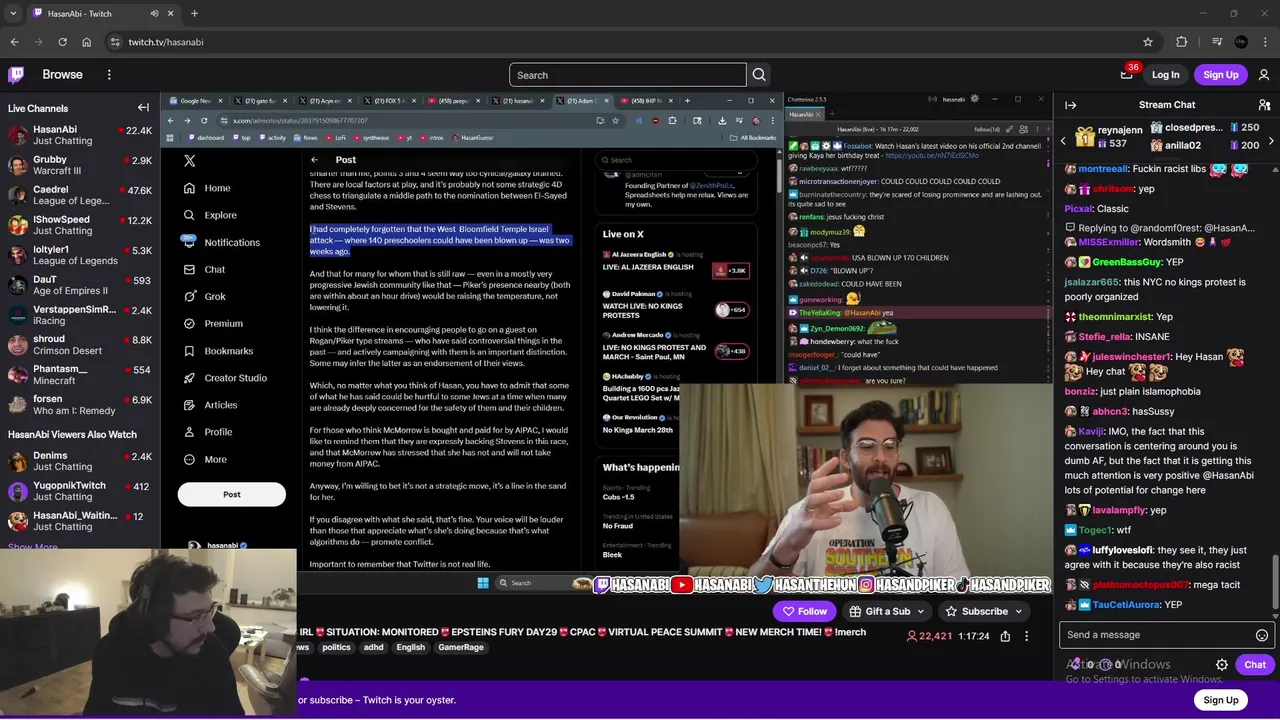This screenshot has width=1280, height=720.
Task: Open the three-dot menu beside Browse
Action: [109, 74]
